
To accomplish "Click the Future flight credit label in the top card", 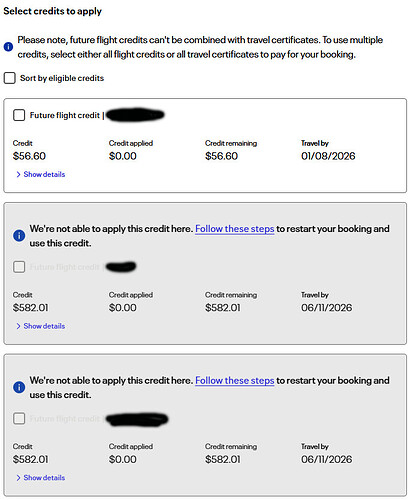I will click(x=65, y=115).
